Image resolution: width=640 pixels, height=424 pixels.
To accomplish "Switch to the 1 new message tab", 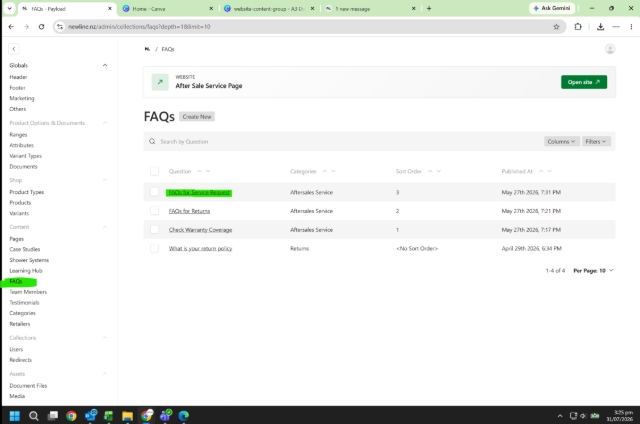I will tap(370, 9).
